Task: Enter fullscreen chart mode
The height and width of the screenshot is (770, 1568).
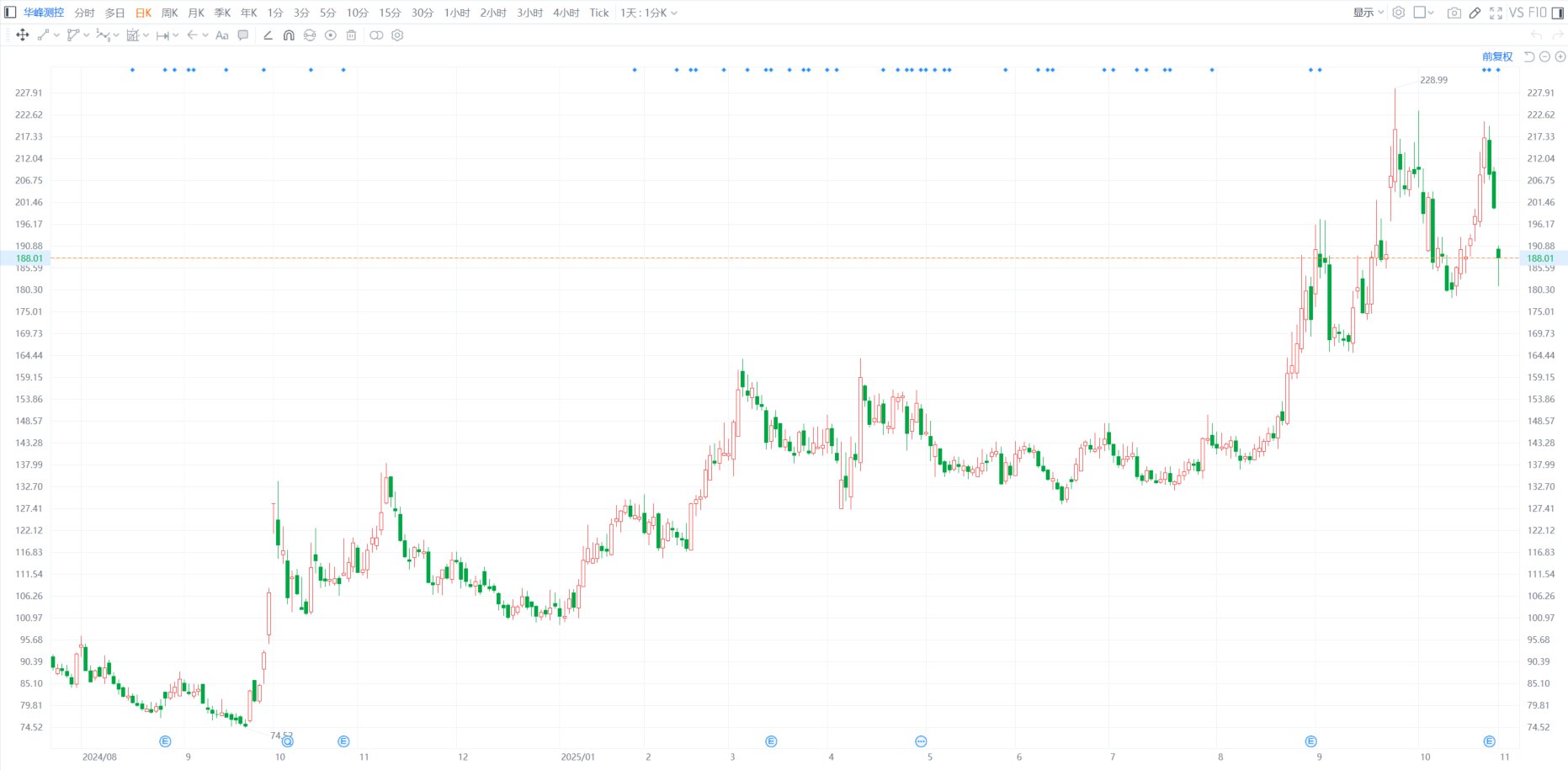Action: (1496, 13)
